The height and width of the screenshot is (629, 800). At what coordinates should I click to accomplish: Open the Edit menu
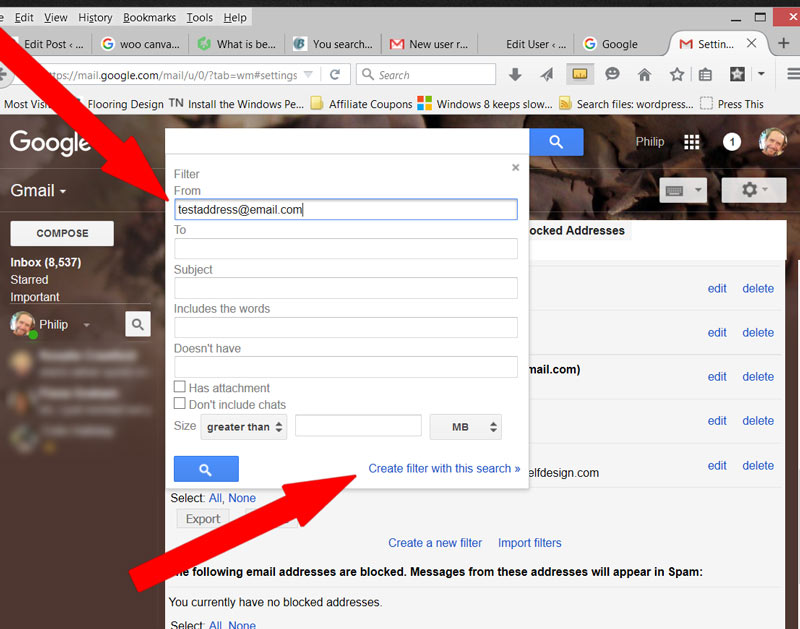tap(24, 17)
